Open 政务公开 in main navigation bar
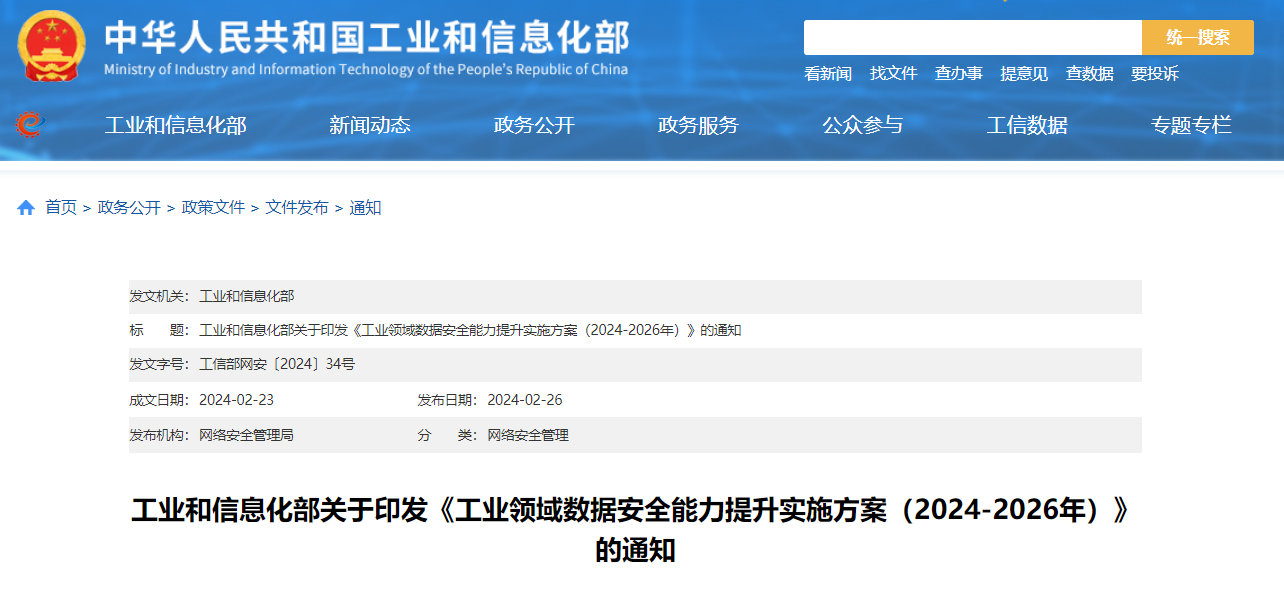The image size is (1284, 595). (x=534, y=125)
